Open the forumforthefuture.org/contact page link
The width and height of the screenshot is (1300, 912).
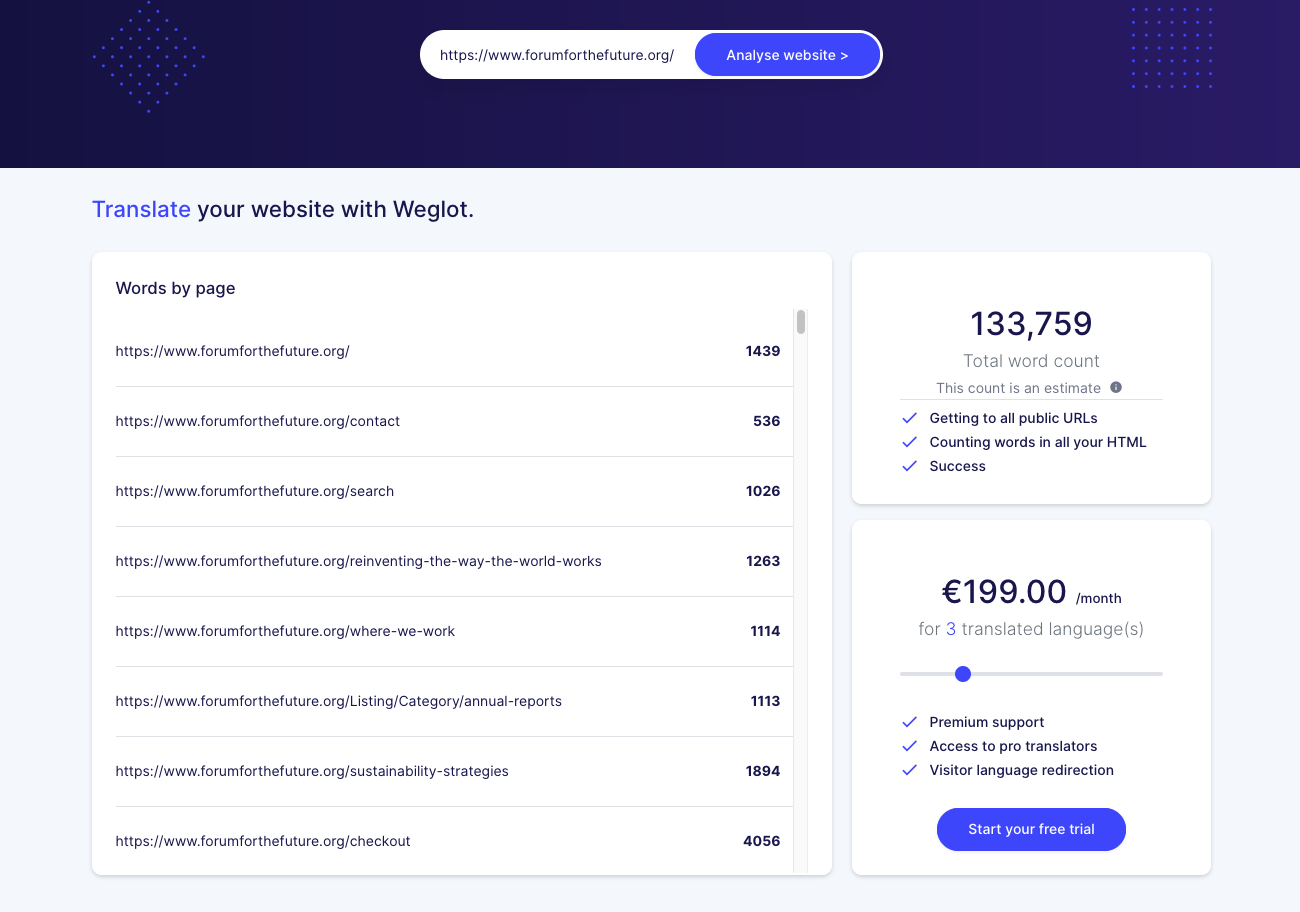pos(258,421)
